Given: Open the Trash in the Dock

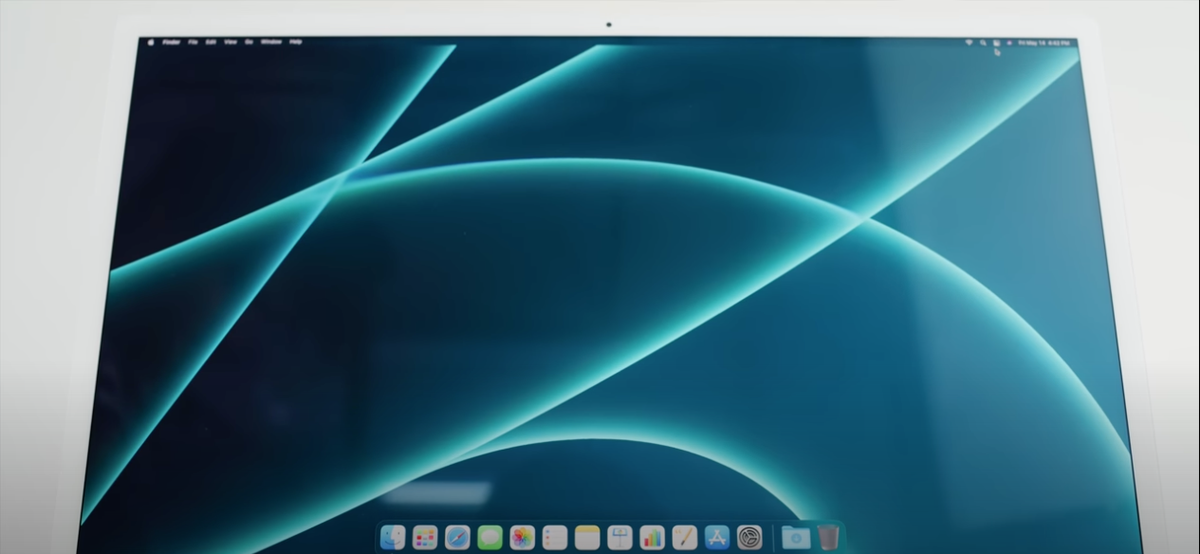Looking at the screenshot, I should (828, 537).
